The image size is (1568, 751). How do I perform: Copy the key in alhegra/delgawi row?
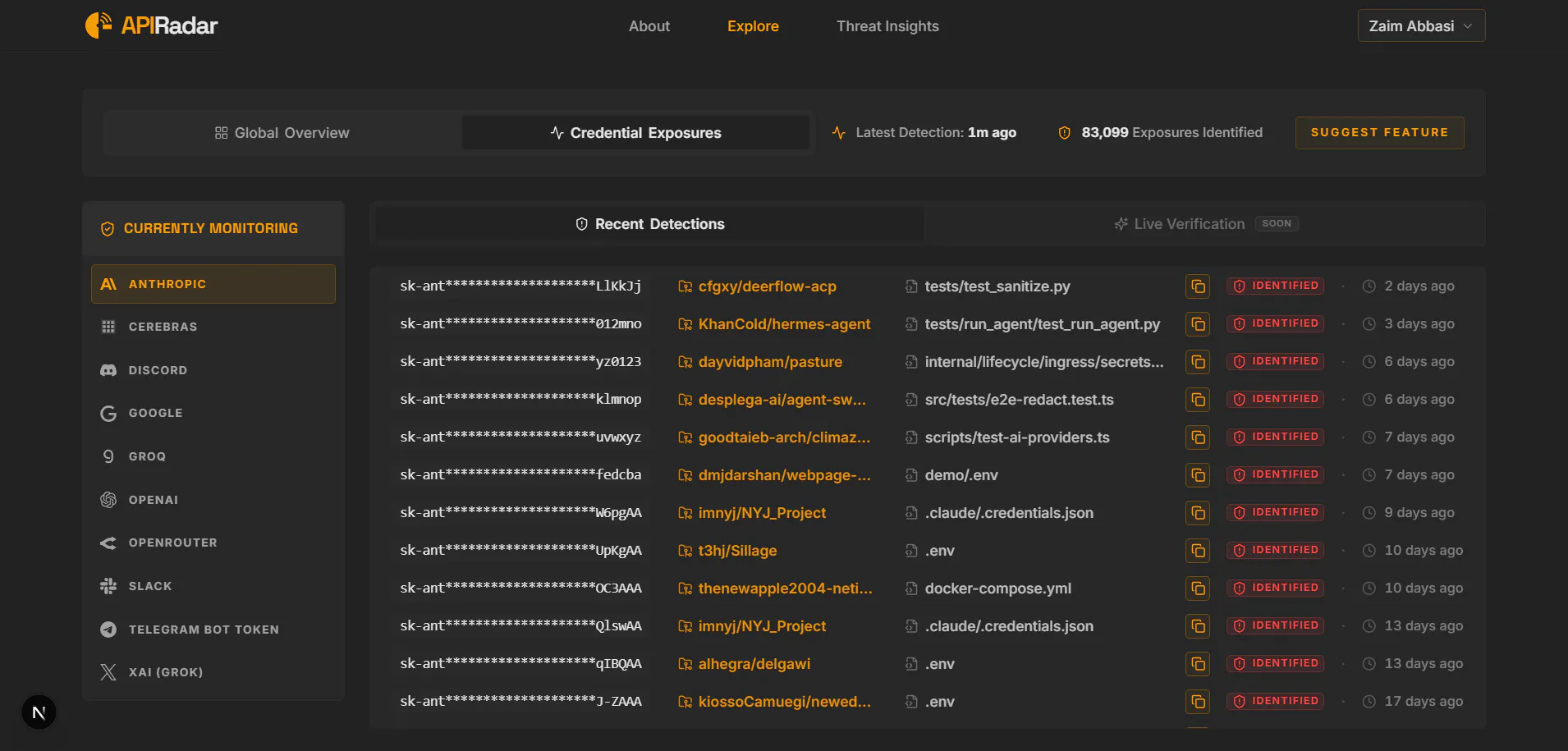(x=1198, y=664)
